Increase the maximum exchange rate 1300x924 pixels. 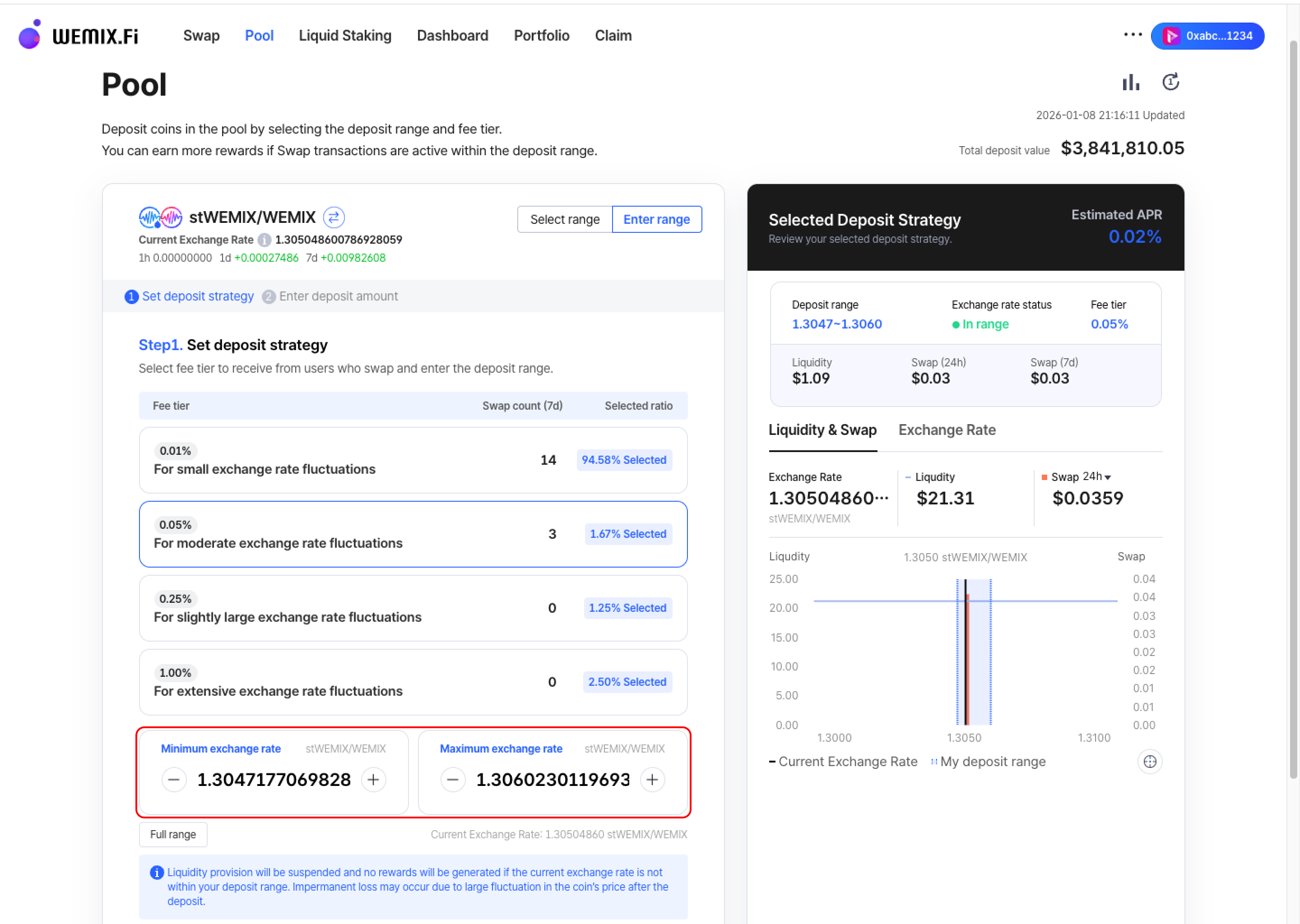point(652,780)
